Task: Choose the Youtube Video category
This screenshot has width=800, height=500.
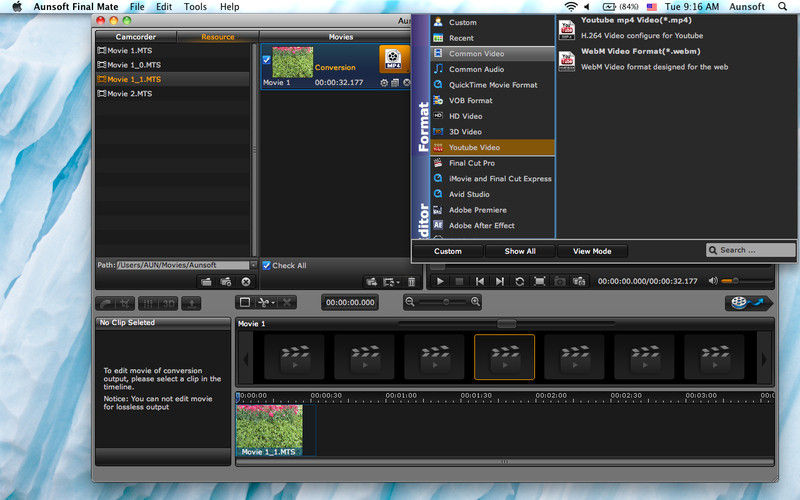Action: [x=492, y=147]
